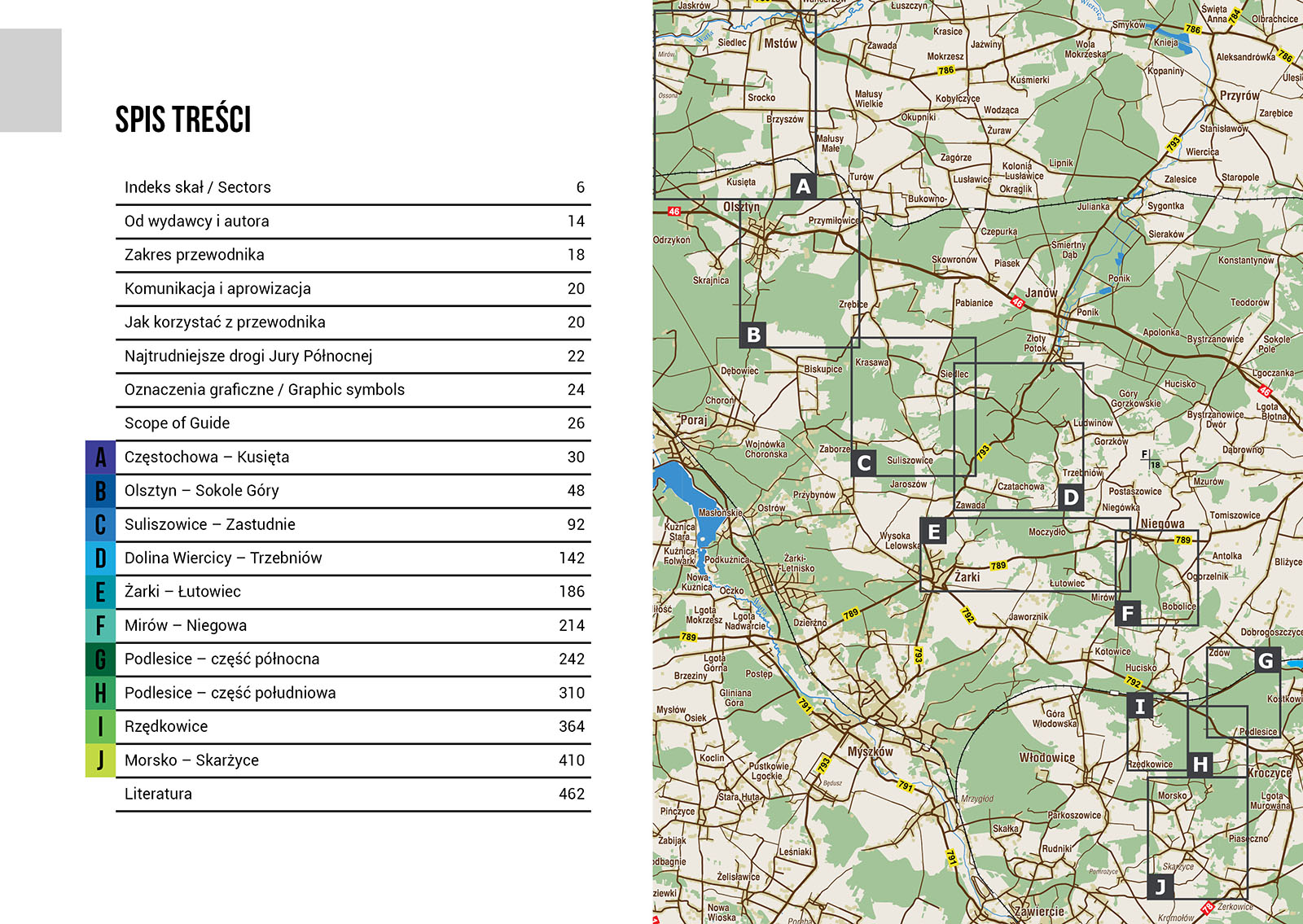The image size is (1303, 924).
Task: Select the teal E chapter tab
Action: click(x=100, y=592)
